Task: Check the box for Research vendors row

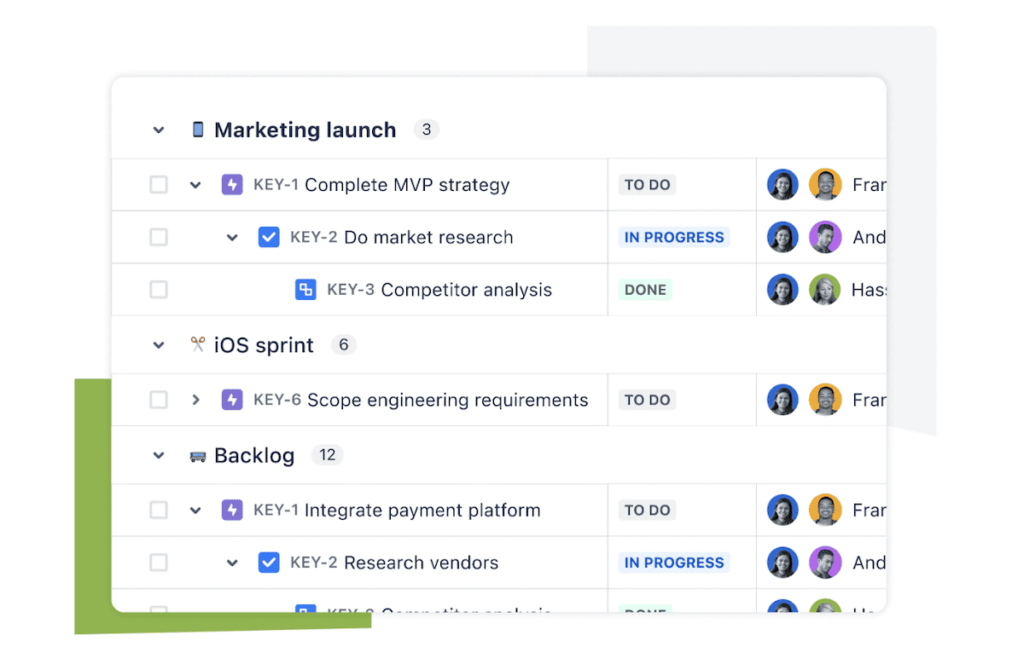Action: pyautogui.click(x=159, y=563)
